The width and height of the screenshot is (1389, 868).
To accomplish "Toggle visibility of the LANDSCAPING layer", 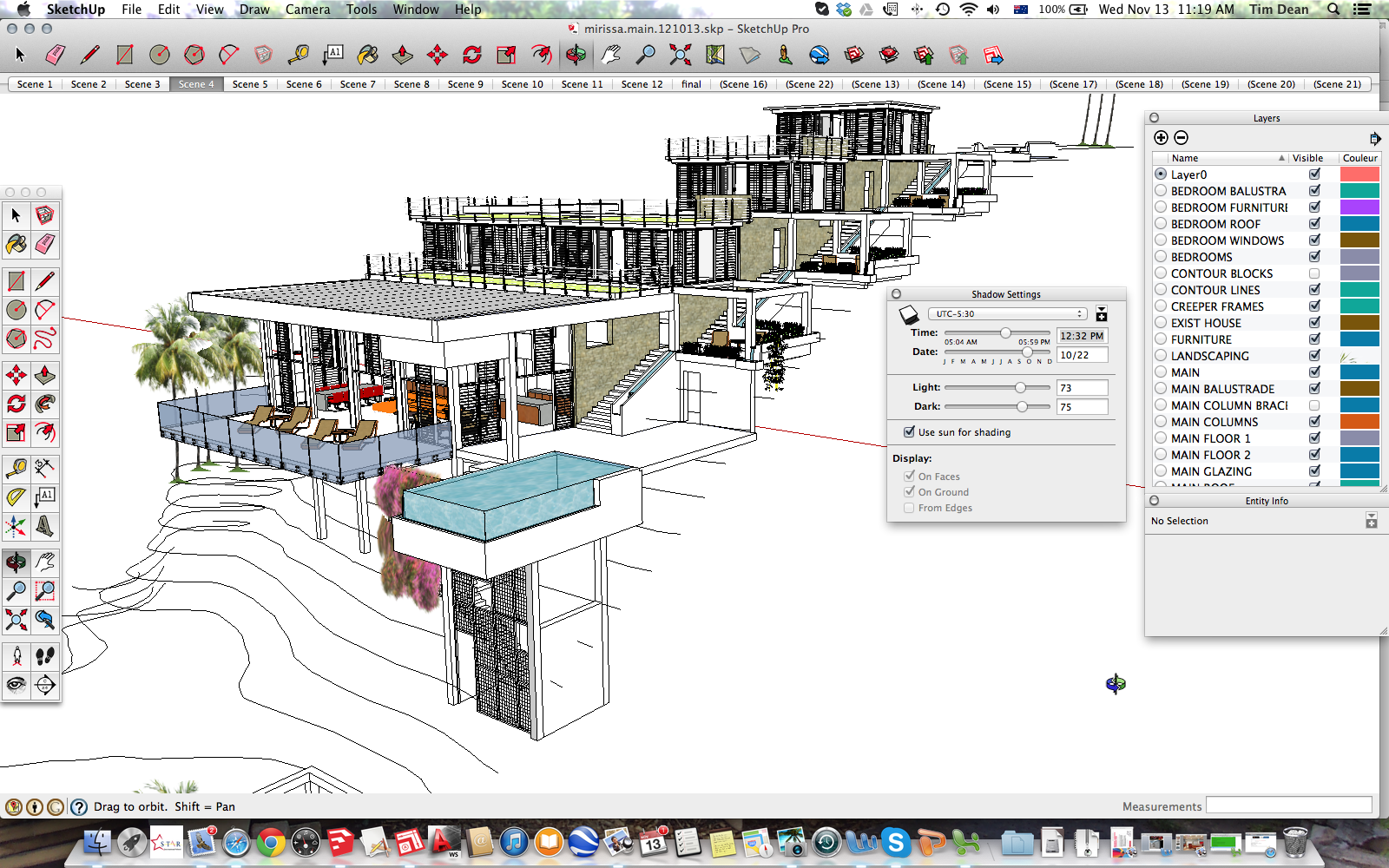I will coord(1314,355).
